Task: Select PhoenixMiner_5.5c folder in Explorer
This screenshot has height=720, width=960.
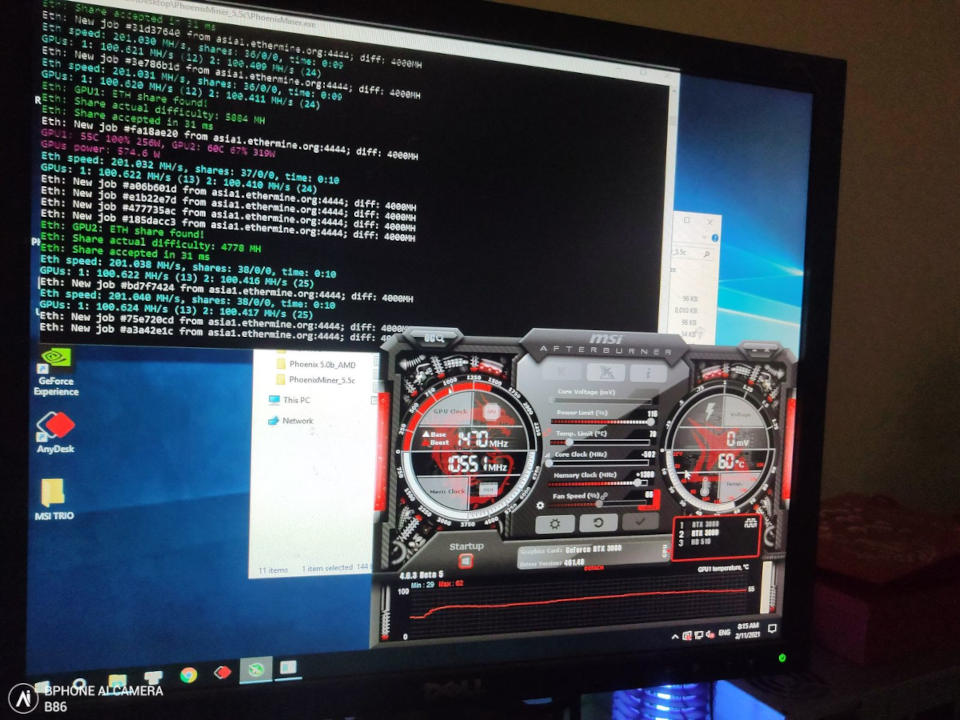Action: (316, 380)
